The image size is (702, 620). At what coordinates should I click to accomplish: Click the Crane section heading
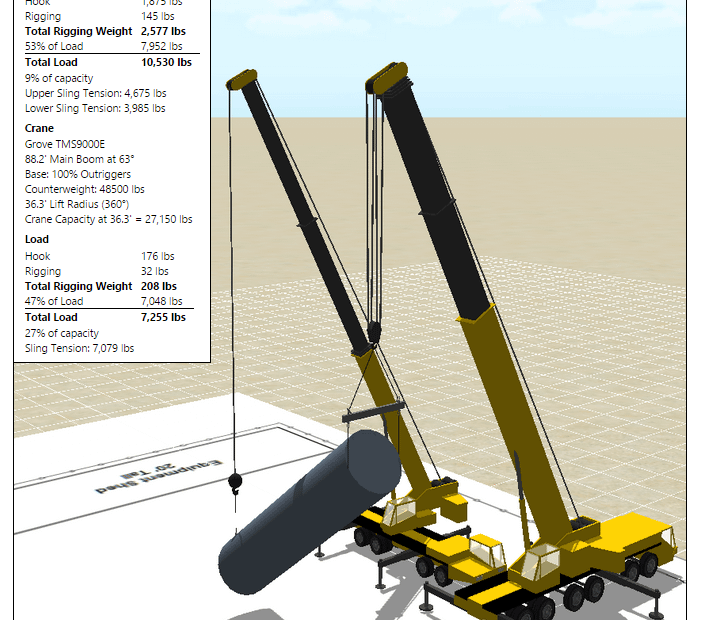coord(39,128)
